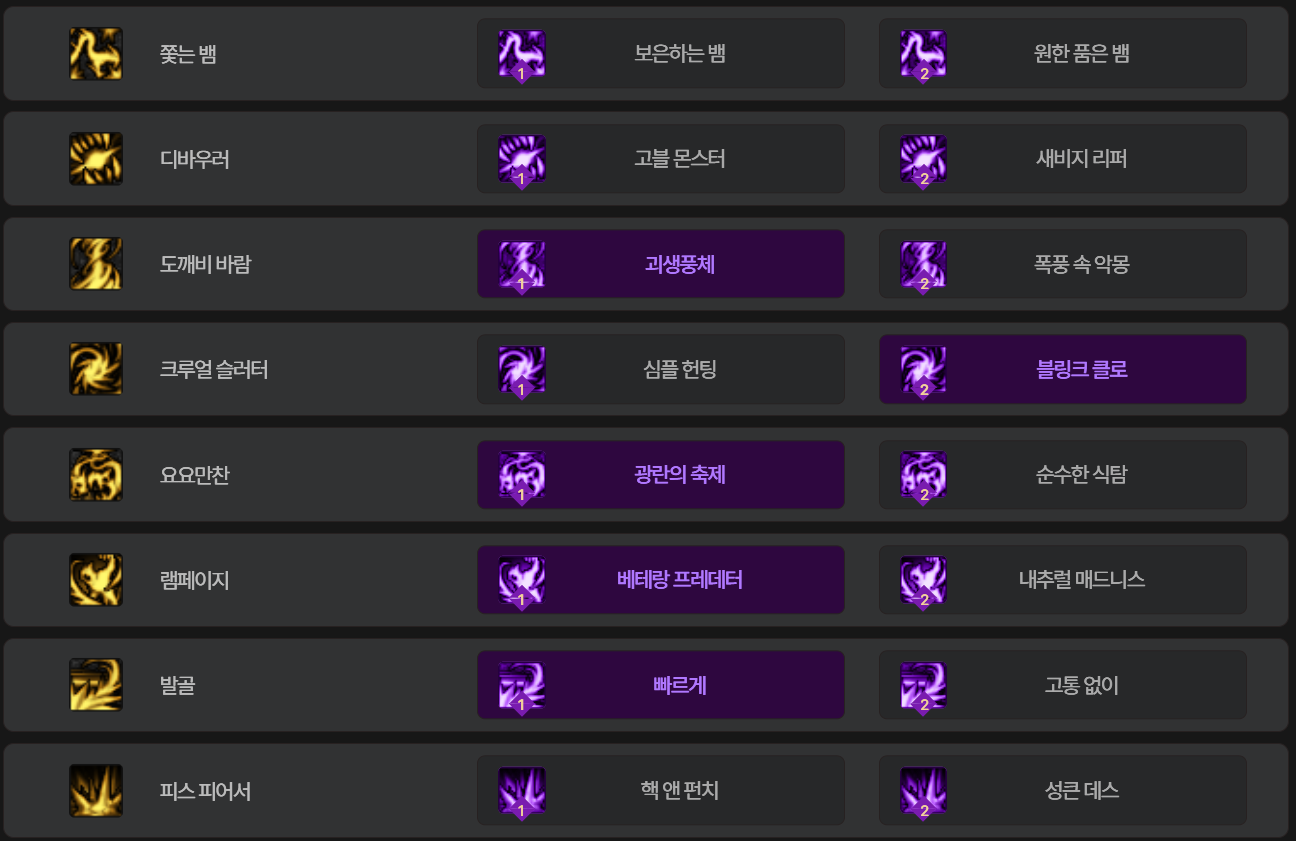Click the gold 발골 skill icon

[x=96, y=685]
